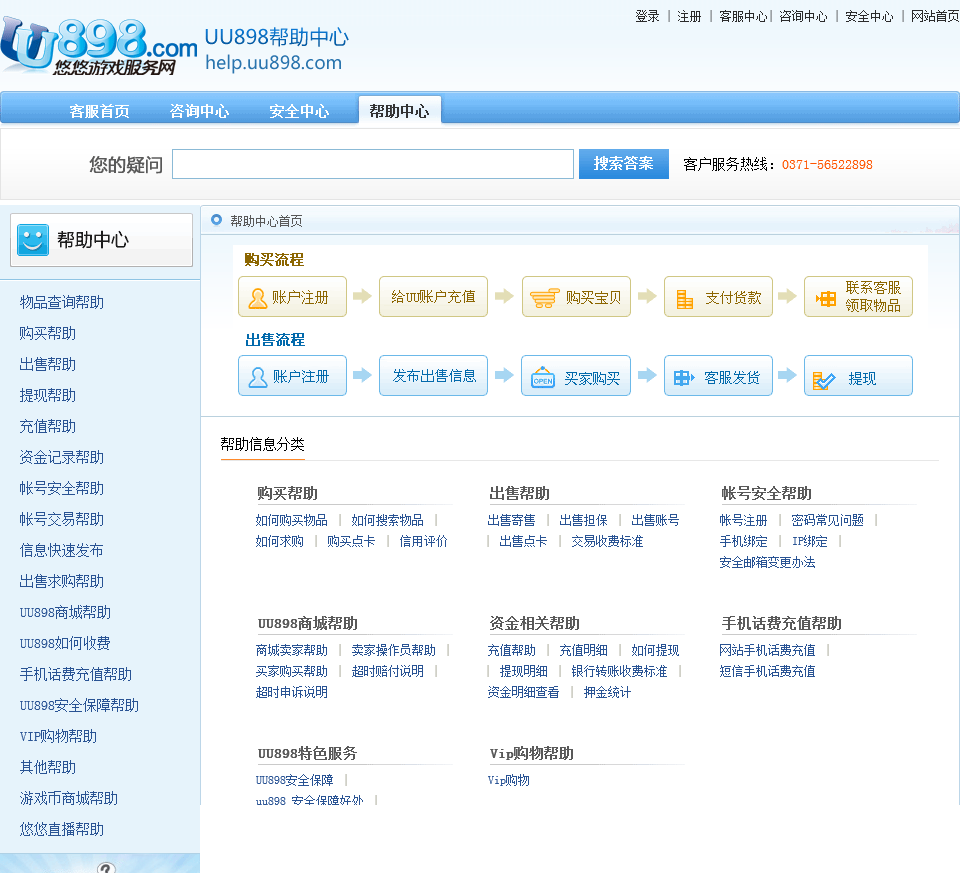Viewport: 960px width, 873px height.
Task: Open 充值帮助 in the sidebar
Action: 48,426
